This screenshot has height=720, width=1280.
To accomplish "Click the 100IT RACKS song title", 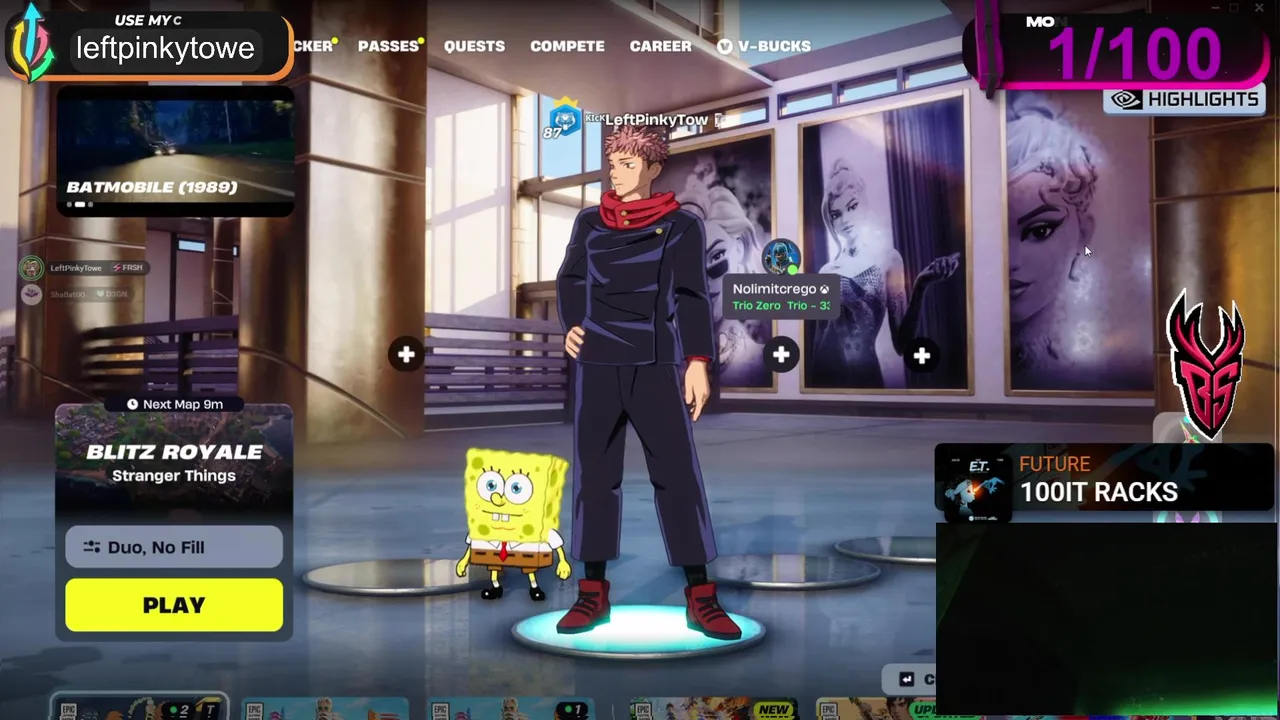I will (x=1099, y=492).
